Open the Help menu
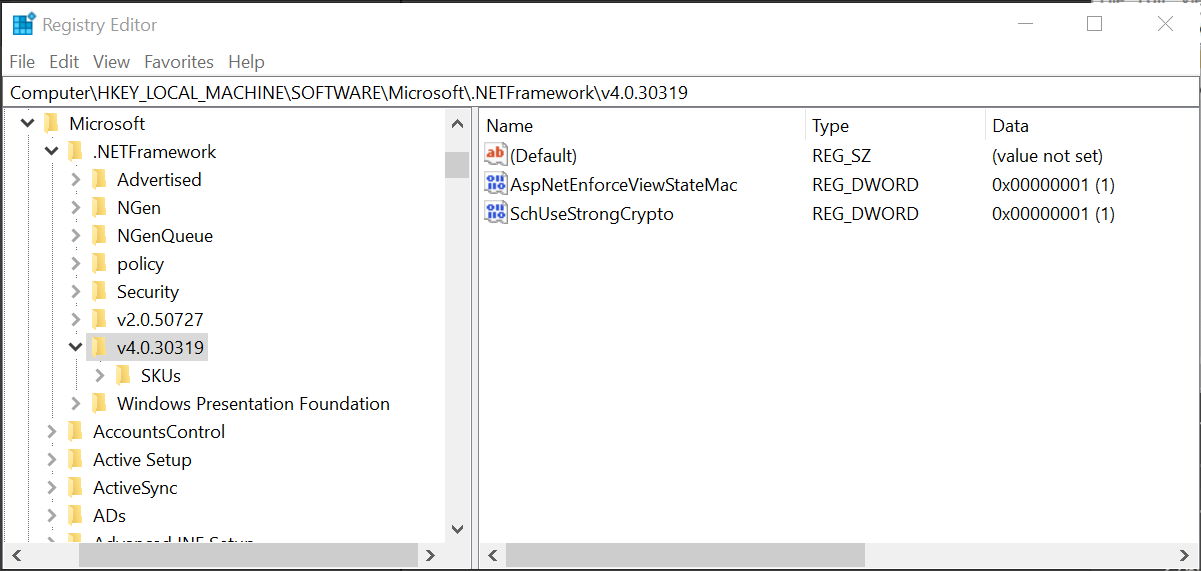This screenshot has height=571, width=1201. click(x=246, y=62)
